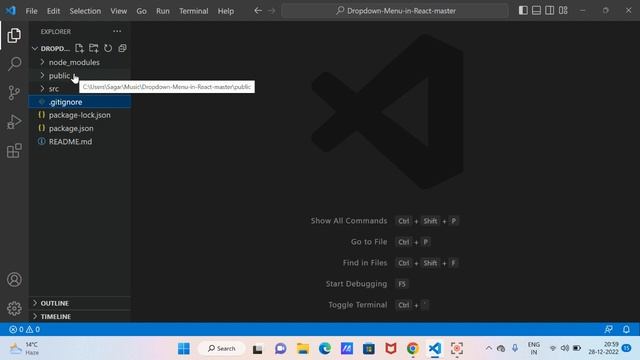Open the Search view in activity bar
Viewport: 640px width, 360px height.
click(14, 64)
